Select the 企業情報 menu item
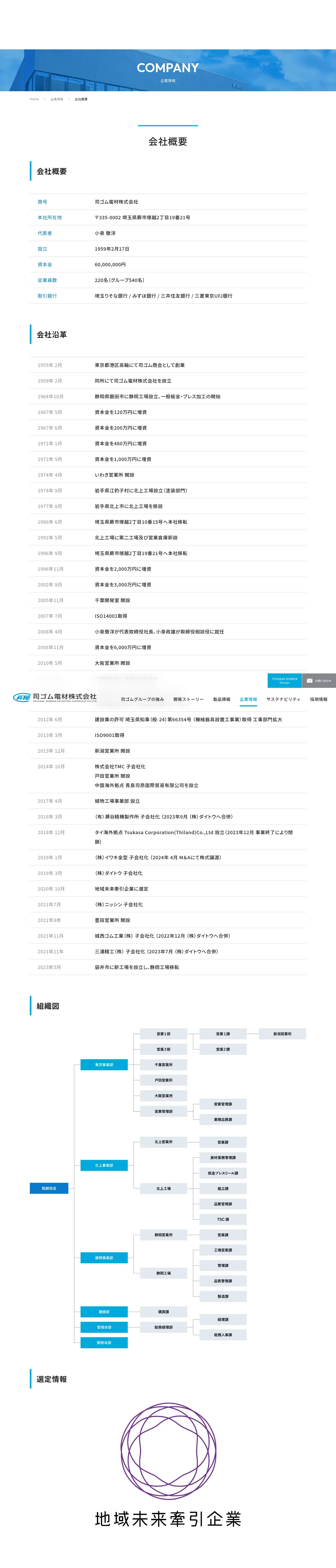336x1568 pixels. coord(248,699)
